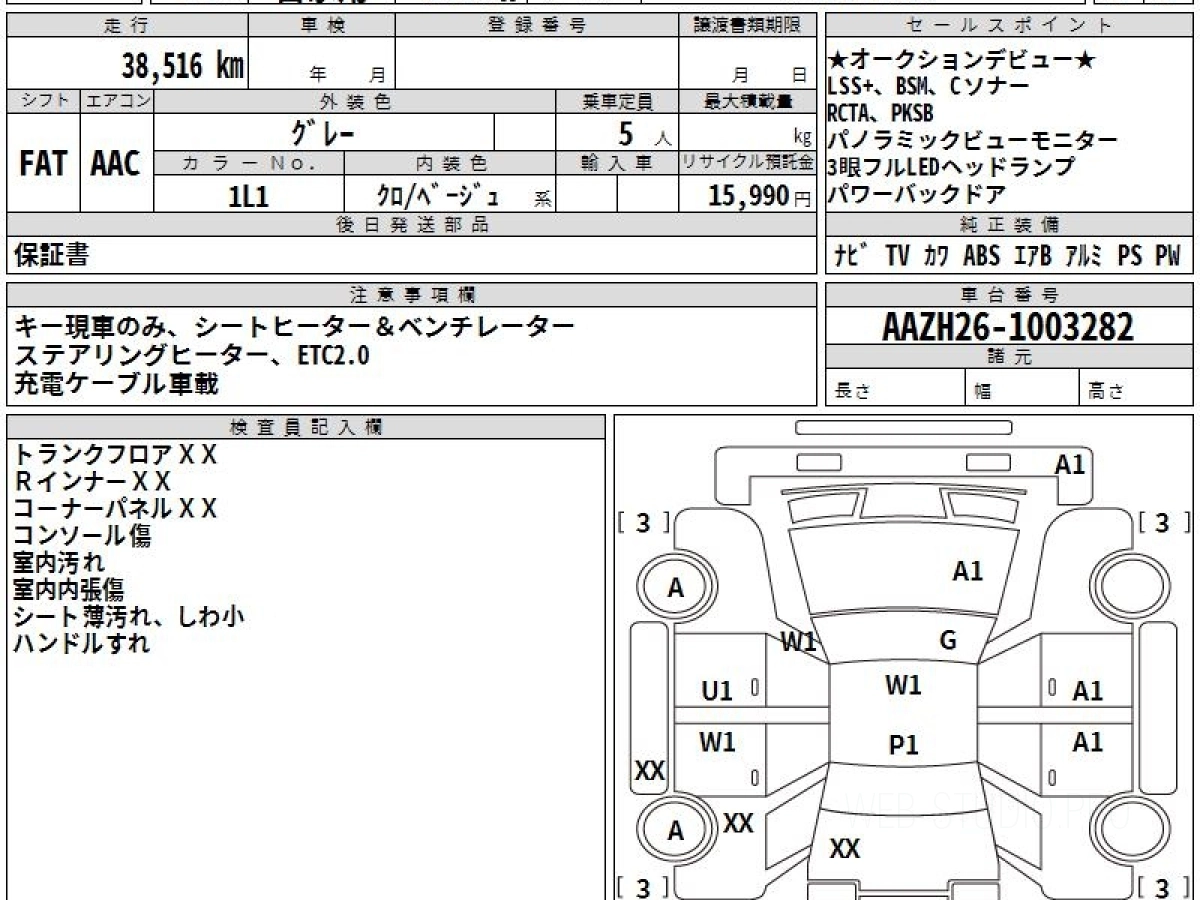This screenshot has width=1200, height=900.
Task: Select the U1 mark on the car diagram
Action: click(x=716, y=690)
